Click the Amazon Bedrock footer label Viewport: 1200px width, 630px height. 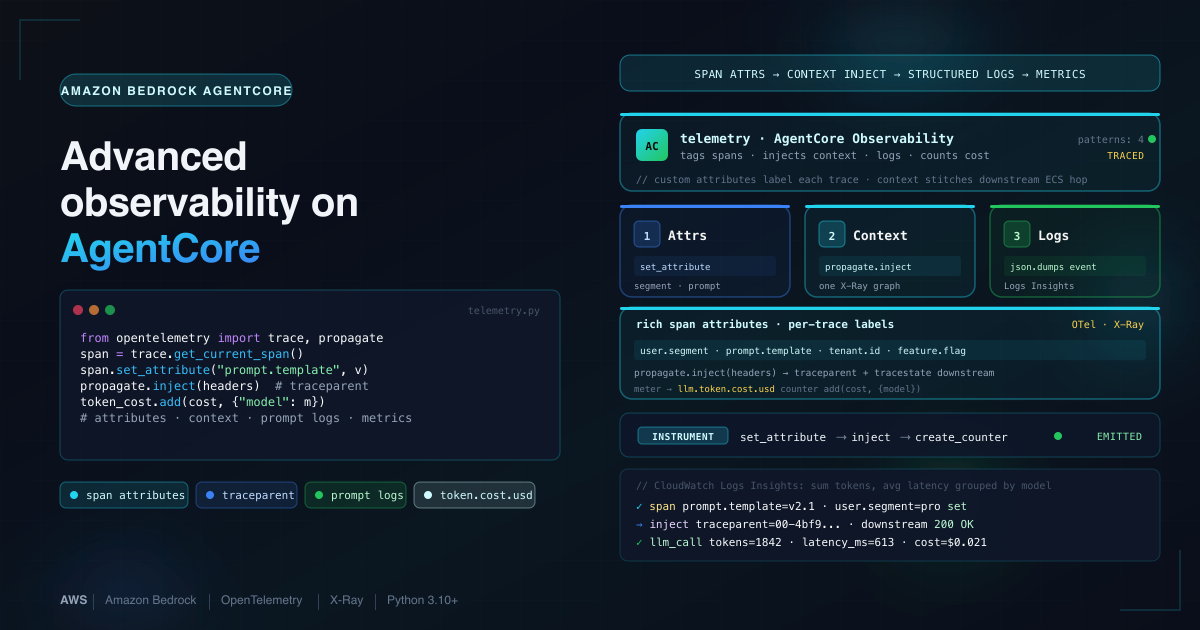point(150,600)
